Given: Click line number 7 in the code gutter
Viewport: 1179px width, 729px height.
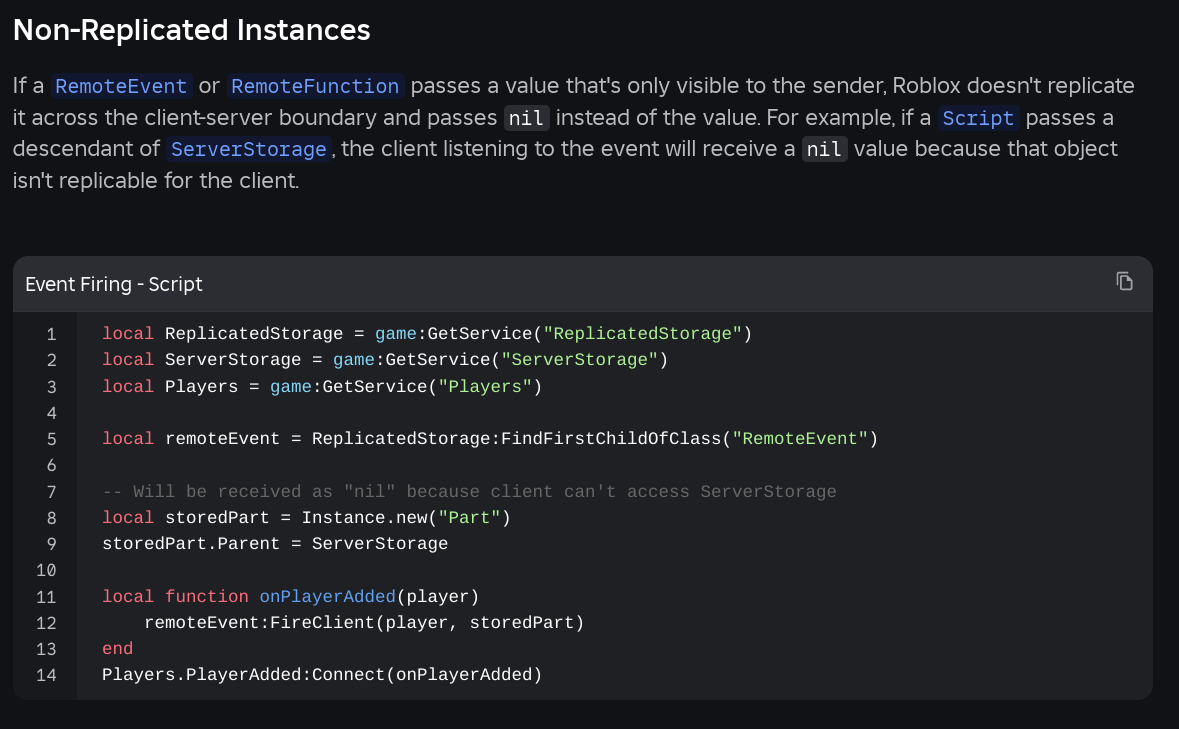Looking at the screenshot, I should [51, 492].
